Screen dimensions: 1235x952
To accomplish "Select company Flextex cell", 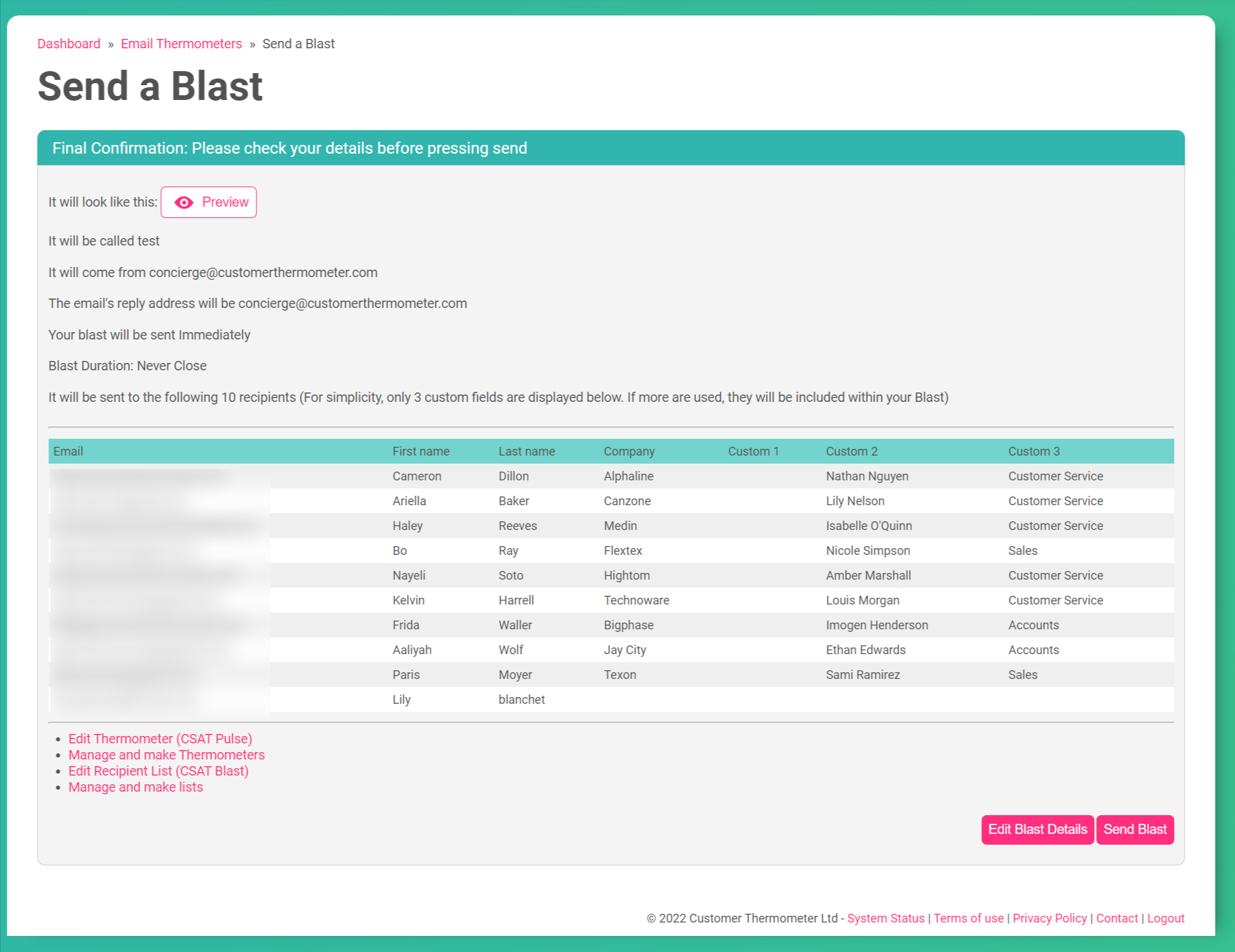I will 623,551.
